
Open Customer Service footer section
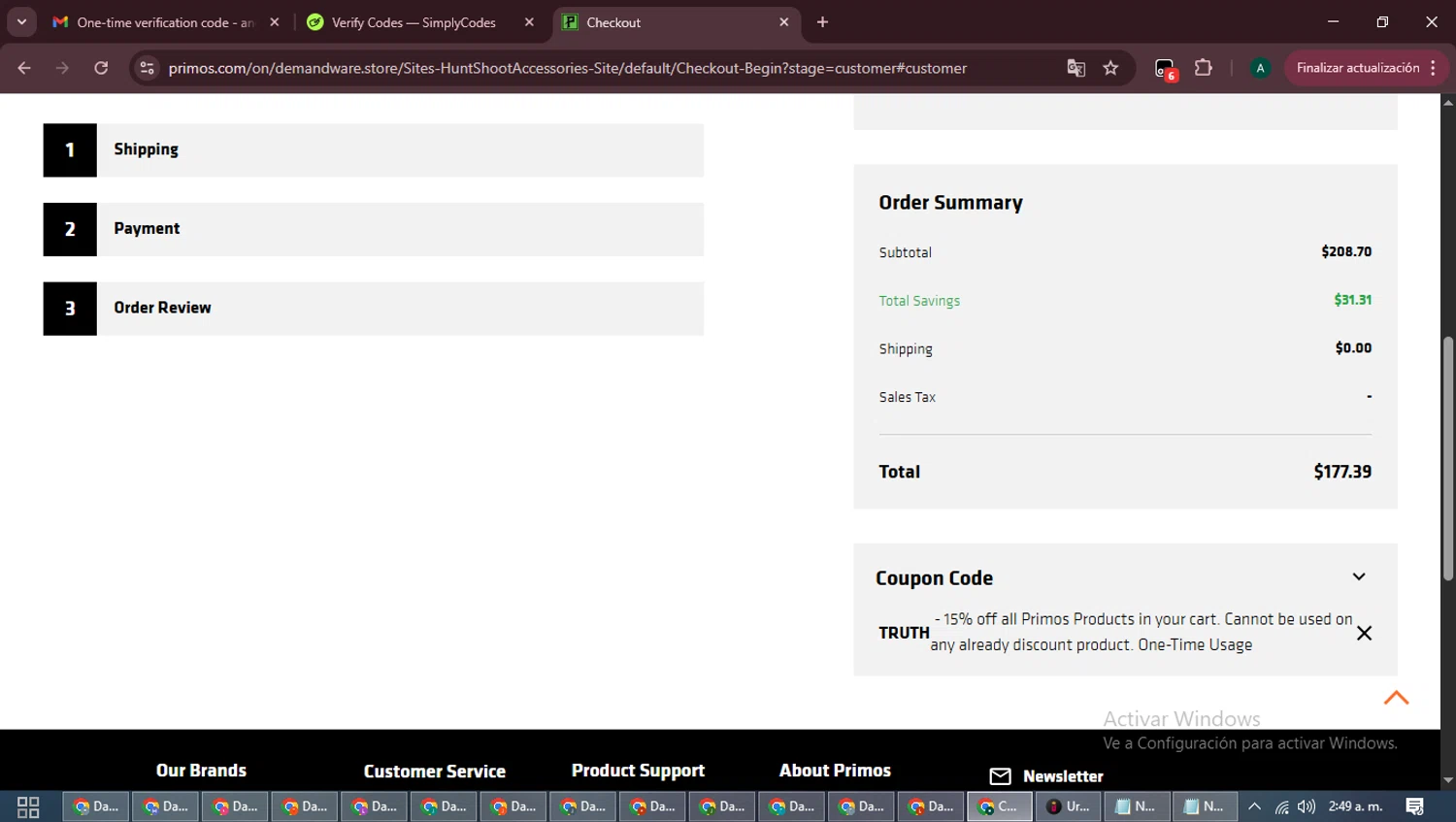(434, 772)
